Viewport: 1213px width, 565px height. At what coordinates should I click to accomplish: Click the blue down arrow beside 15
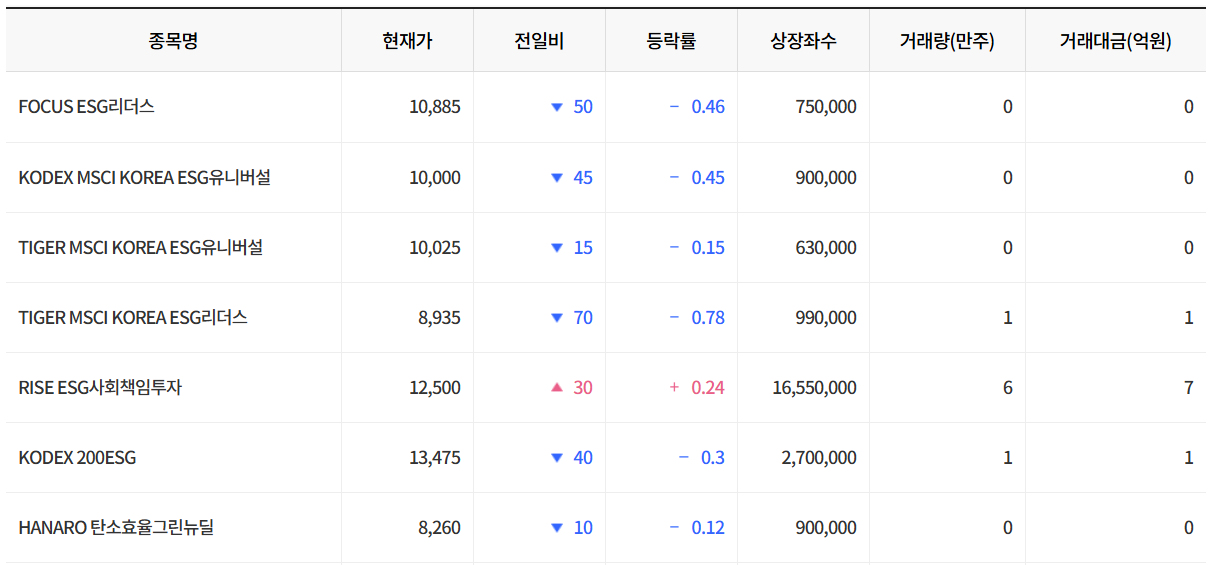coord(557,247)
